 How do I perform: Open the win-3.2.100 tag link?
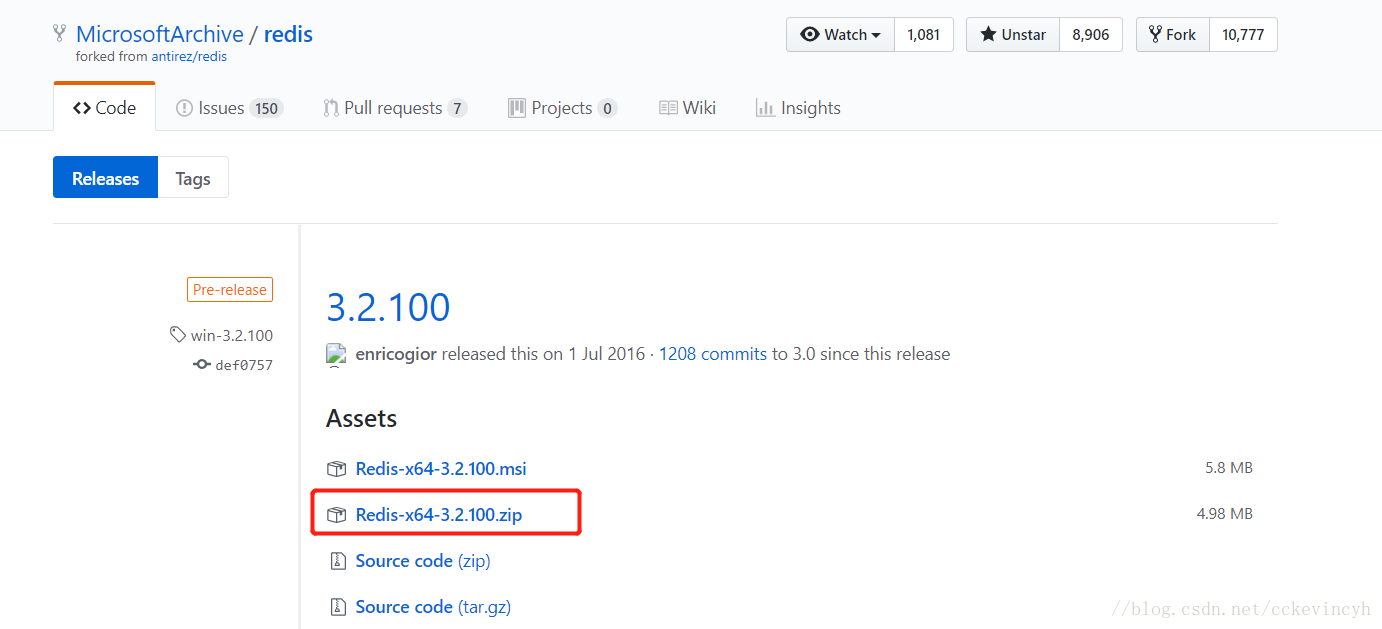(232, 335)
